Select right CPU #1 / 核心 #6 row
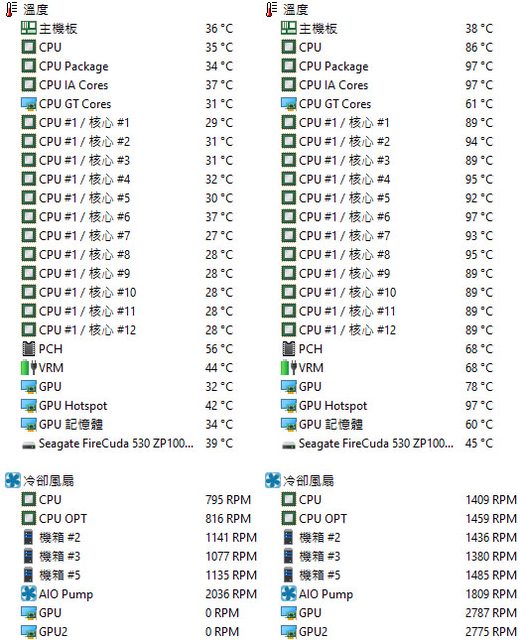 (x=387, y=217)
